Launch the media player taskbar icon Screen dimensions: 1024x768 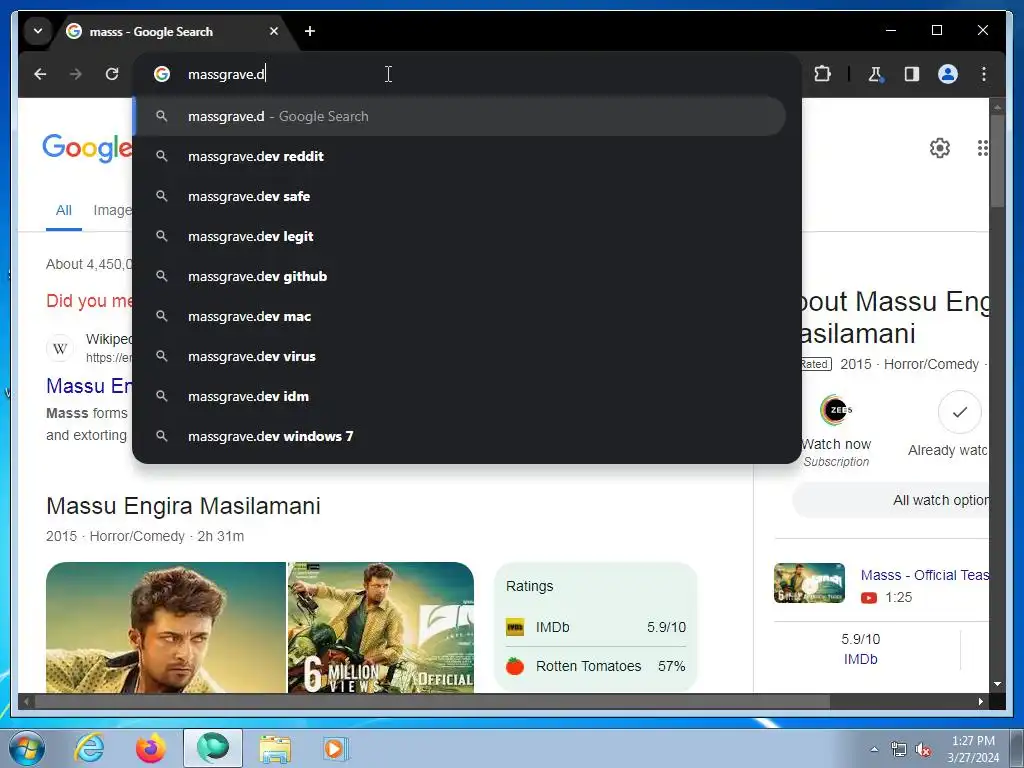click(336, 748)
